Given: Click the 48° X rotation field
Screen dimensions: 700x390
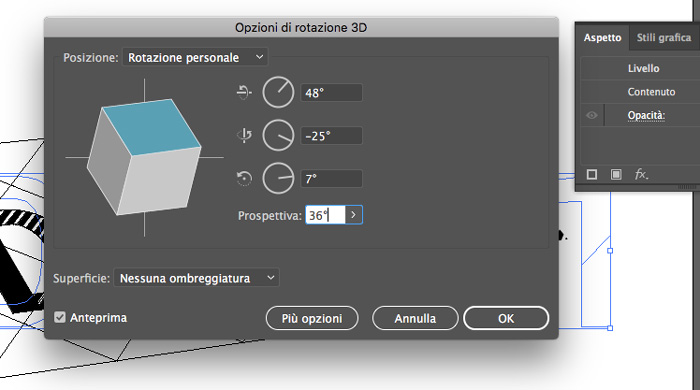Looking at the screenshot, I should click(332, 93).
